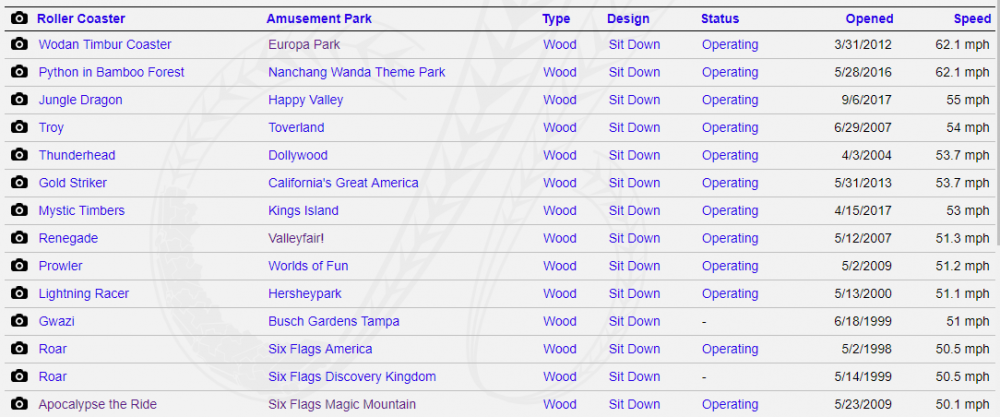Image resolution: width=1000 pixels, height=417 pixels.
Task: Click Sit Down design in Gwazi's row
Action: pos(635,321)
